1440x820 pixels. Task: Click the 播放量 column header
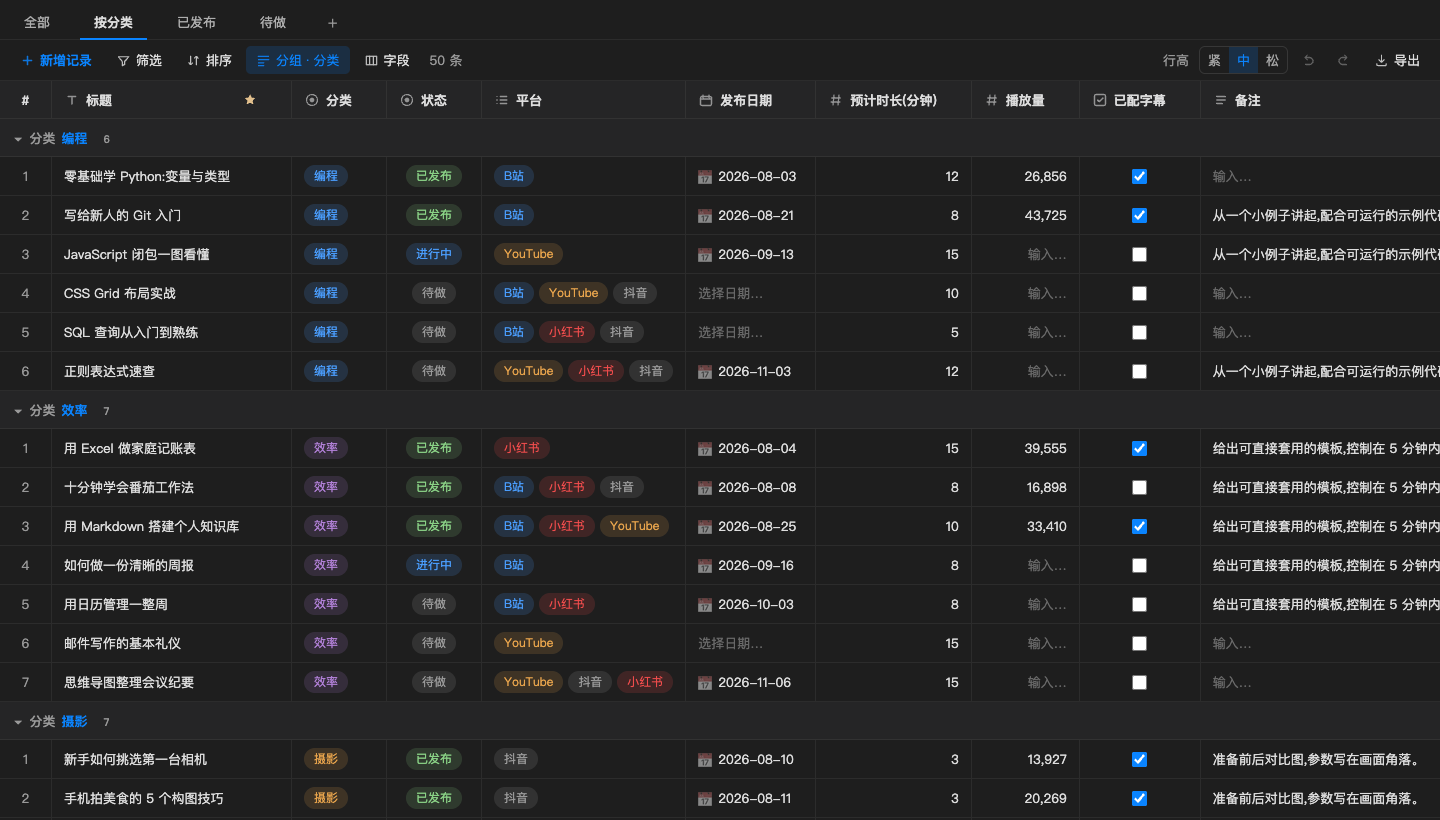[x=1025, y=100]
